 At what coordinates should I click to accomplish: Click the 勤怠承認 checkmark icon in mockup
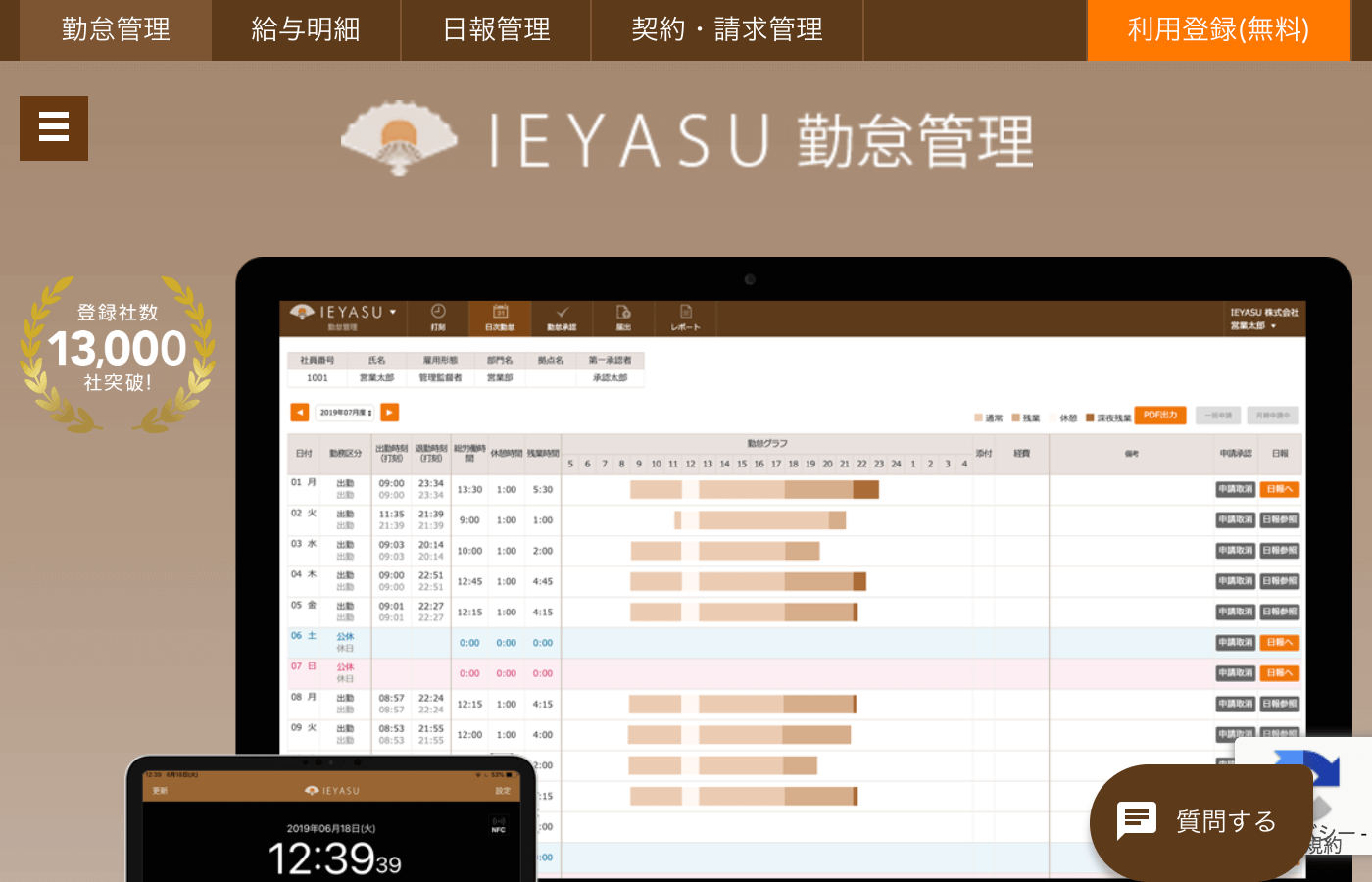click(x=562, y=318)
